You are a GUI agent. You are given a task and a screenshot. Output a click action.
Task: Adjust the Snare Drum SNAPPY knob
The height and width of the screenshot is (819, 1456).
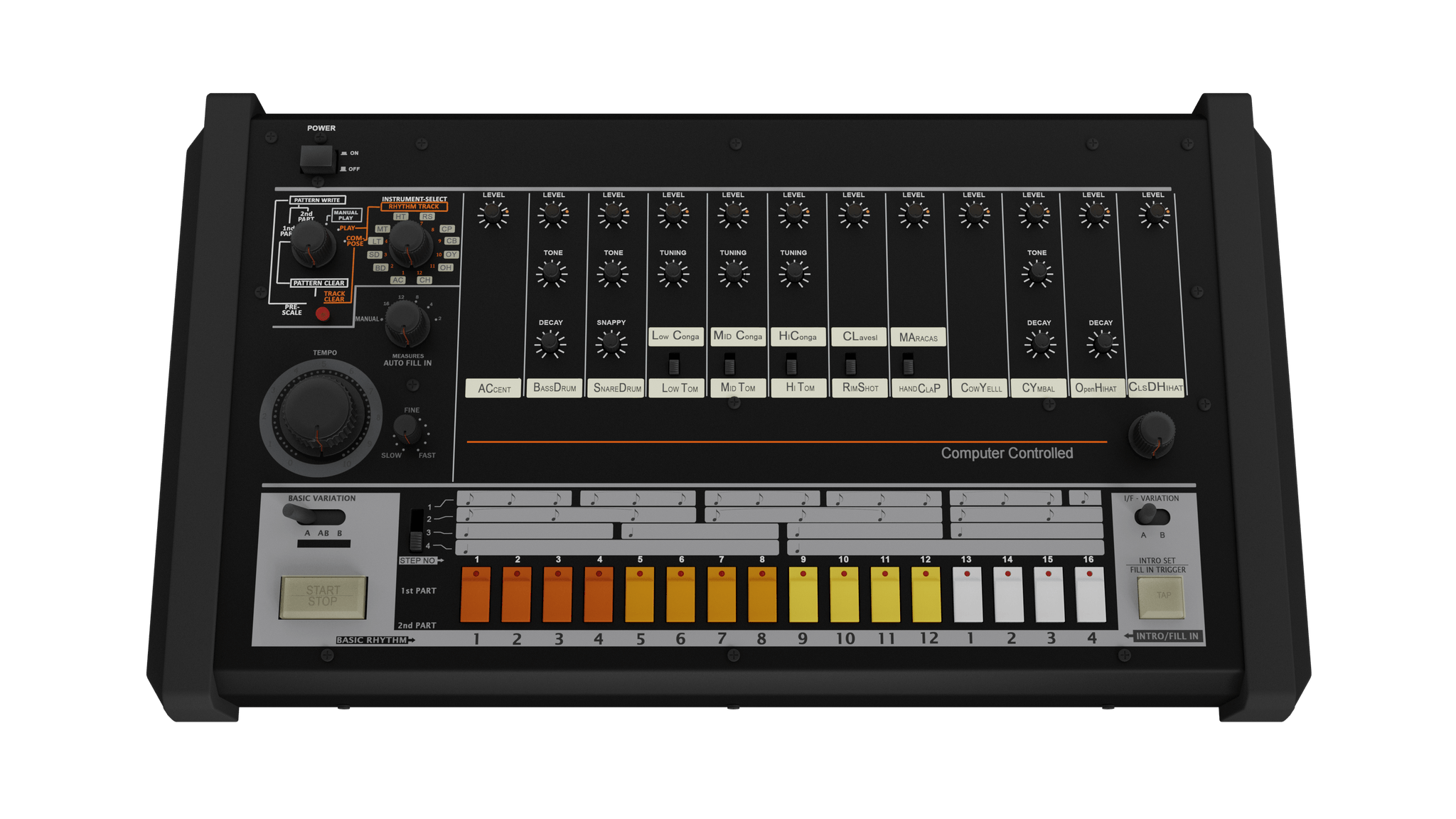611,343
